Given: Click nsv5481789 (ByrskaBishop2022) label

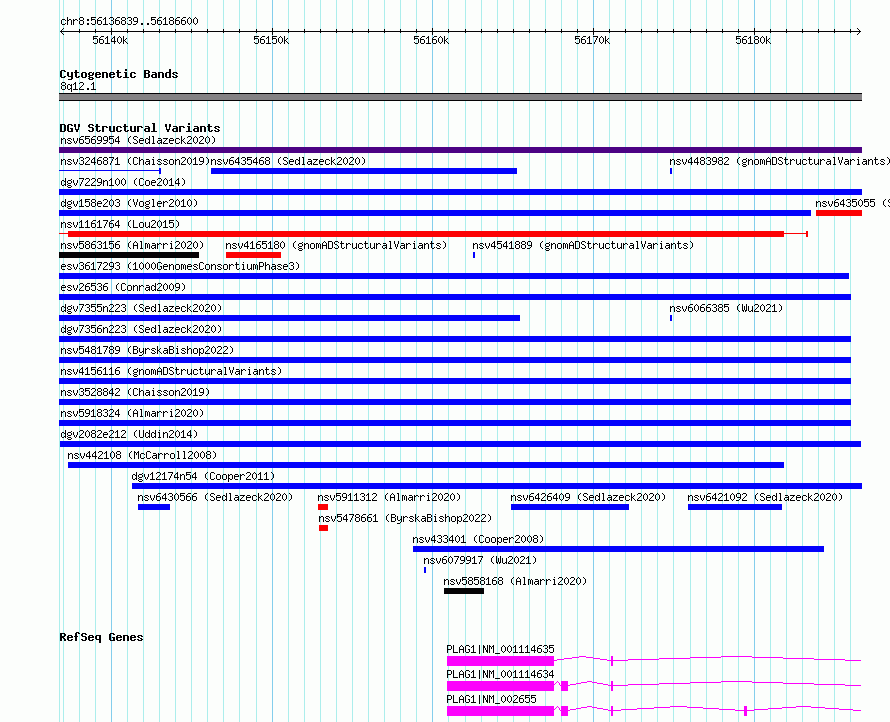Looking at the screenshot, I should pos(147,350).
